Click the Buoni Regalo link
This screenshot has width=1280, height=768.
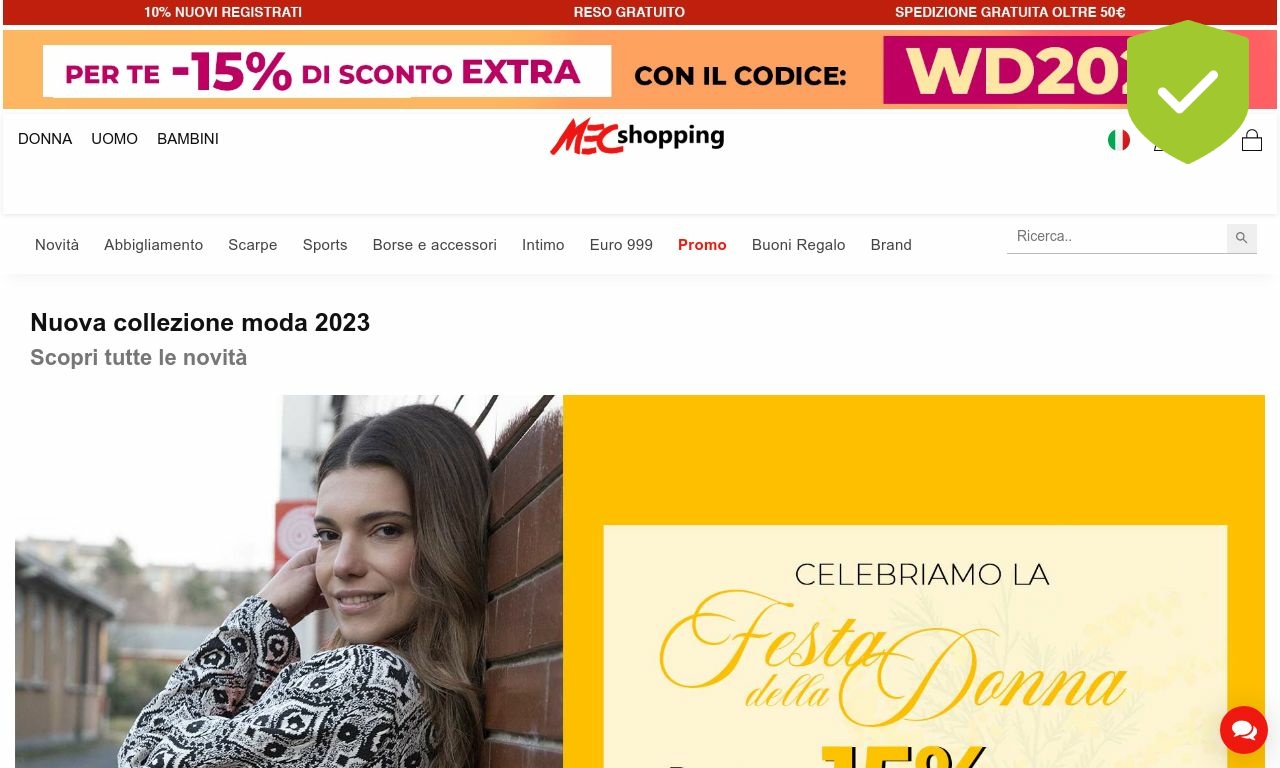[798, 245]
